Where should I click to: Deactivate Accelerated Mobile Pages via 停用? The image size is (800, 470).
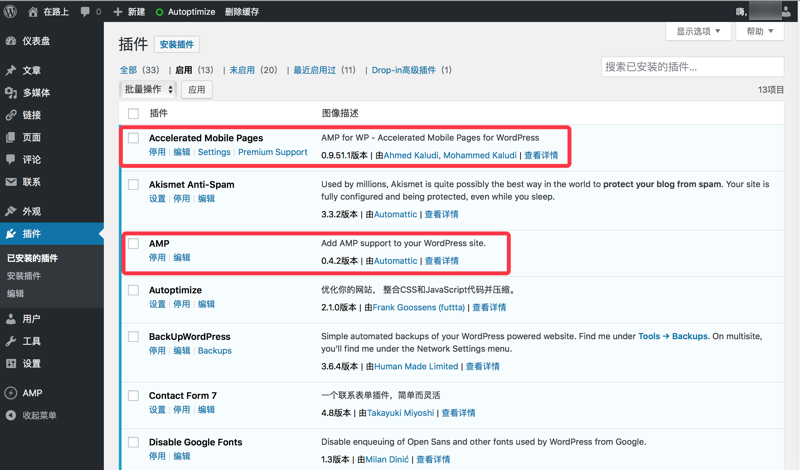click(157, 152)
